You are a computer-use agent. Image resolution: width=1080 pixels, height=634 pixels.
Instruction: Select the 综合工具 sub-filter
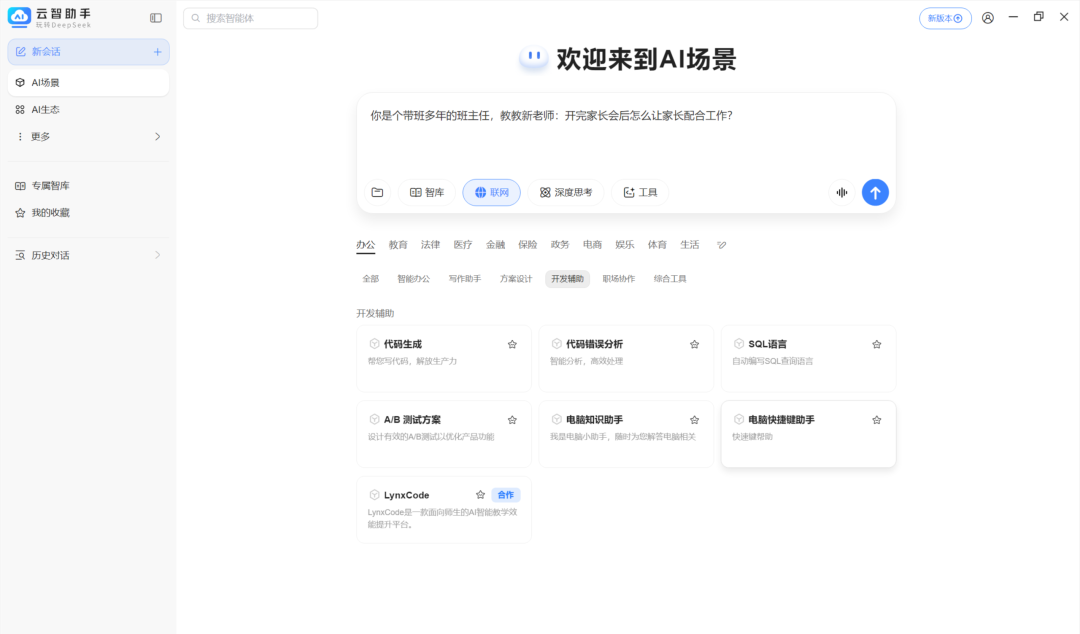point(670,279)
